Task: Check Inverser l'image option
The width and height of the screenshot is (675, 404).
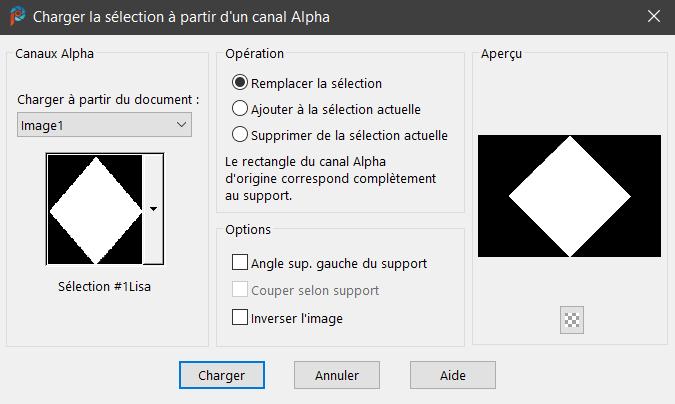Action: (240, 318)
